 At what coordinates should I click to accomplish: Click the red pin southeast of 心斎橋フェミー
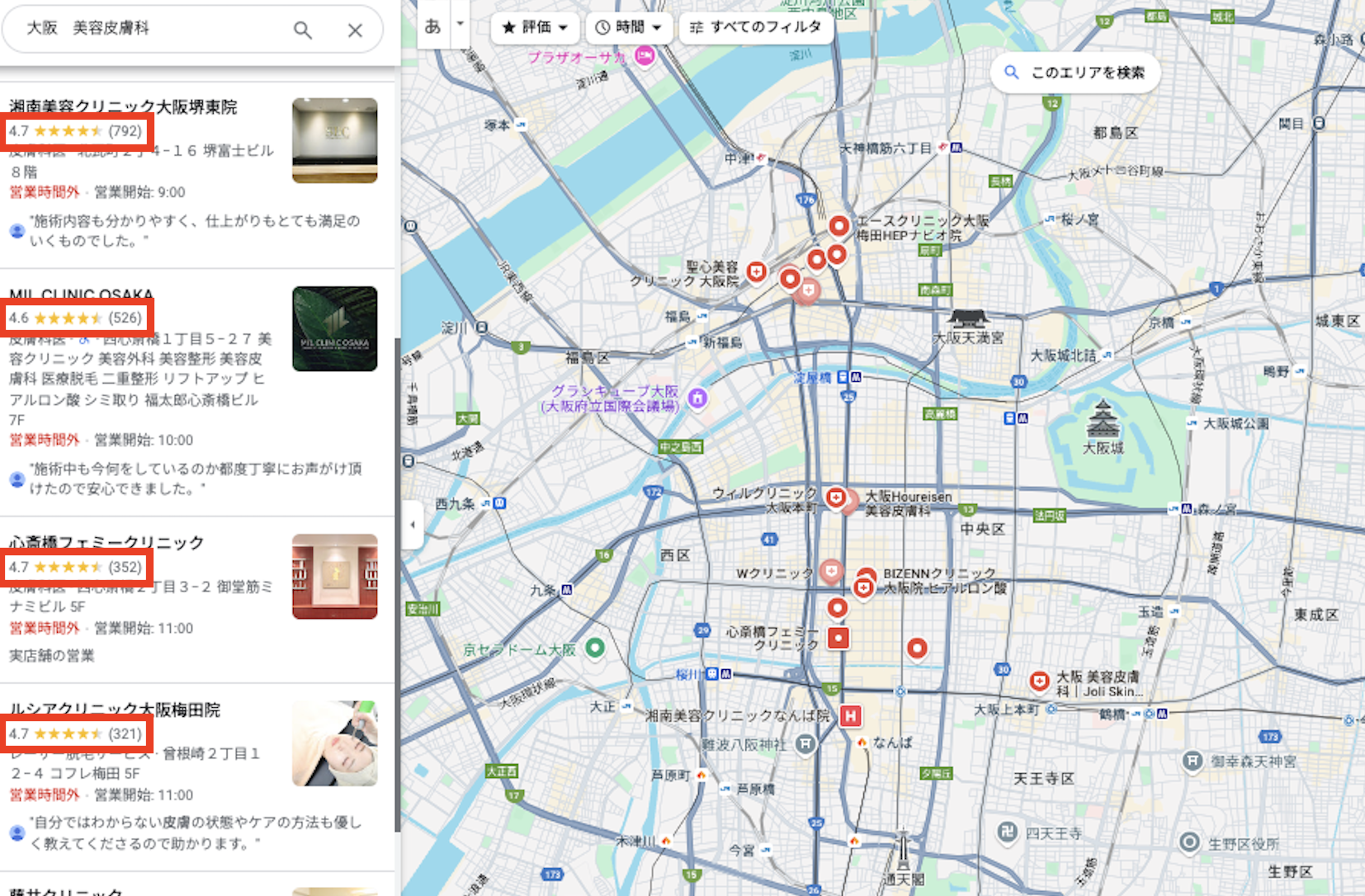click(x=917, y=649)
